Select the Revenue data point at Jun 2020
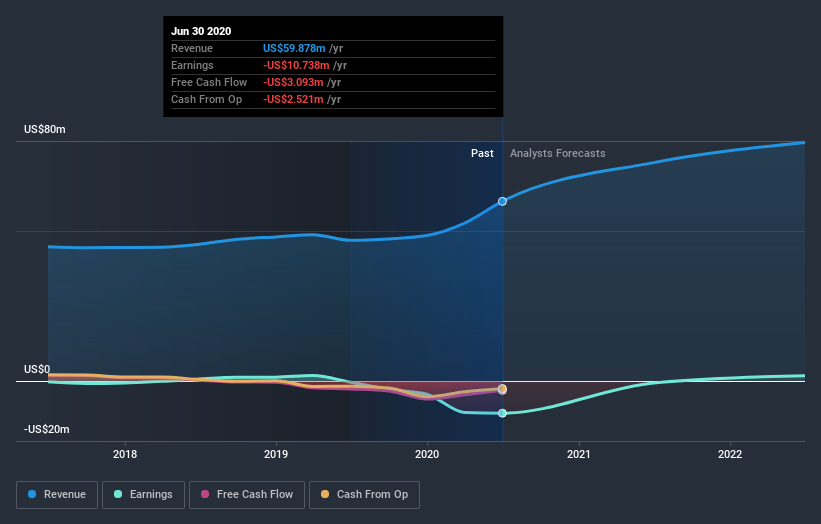Screen dimensions: 821x524 (502, 202)
